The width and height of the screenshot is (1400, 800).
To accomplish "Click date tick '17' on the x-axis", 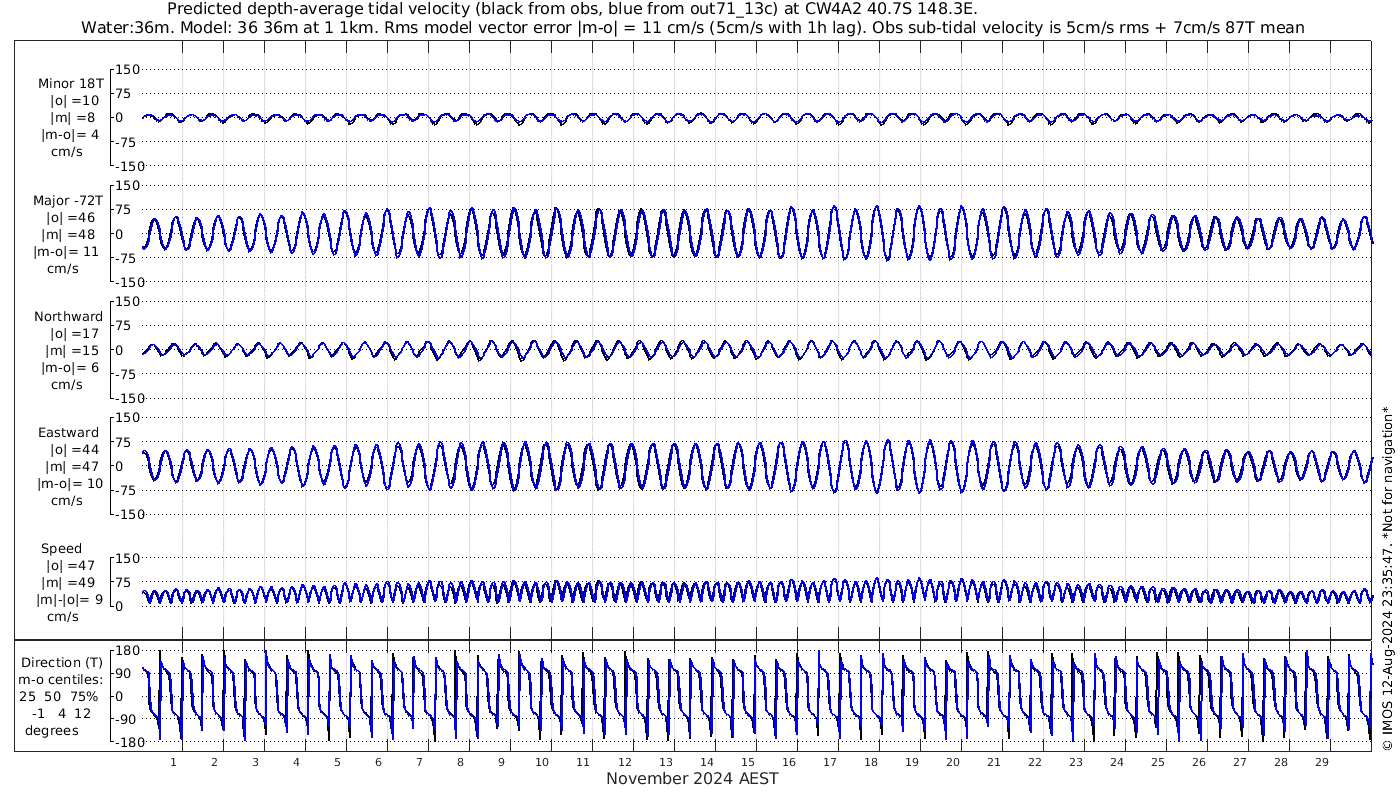I will 829,762.
